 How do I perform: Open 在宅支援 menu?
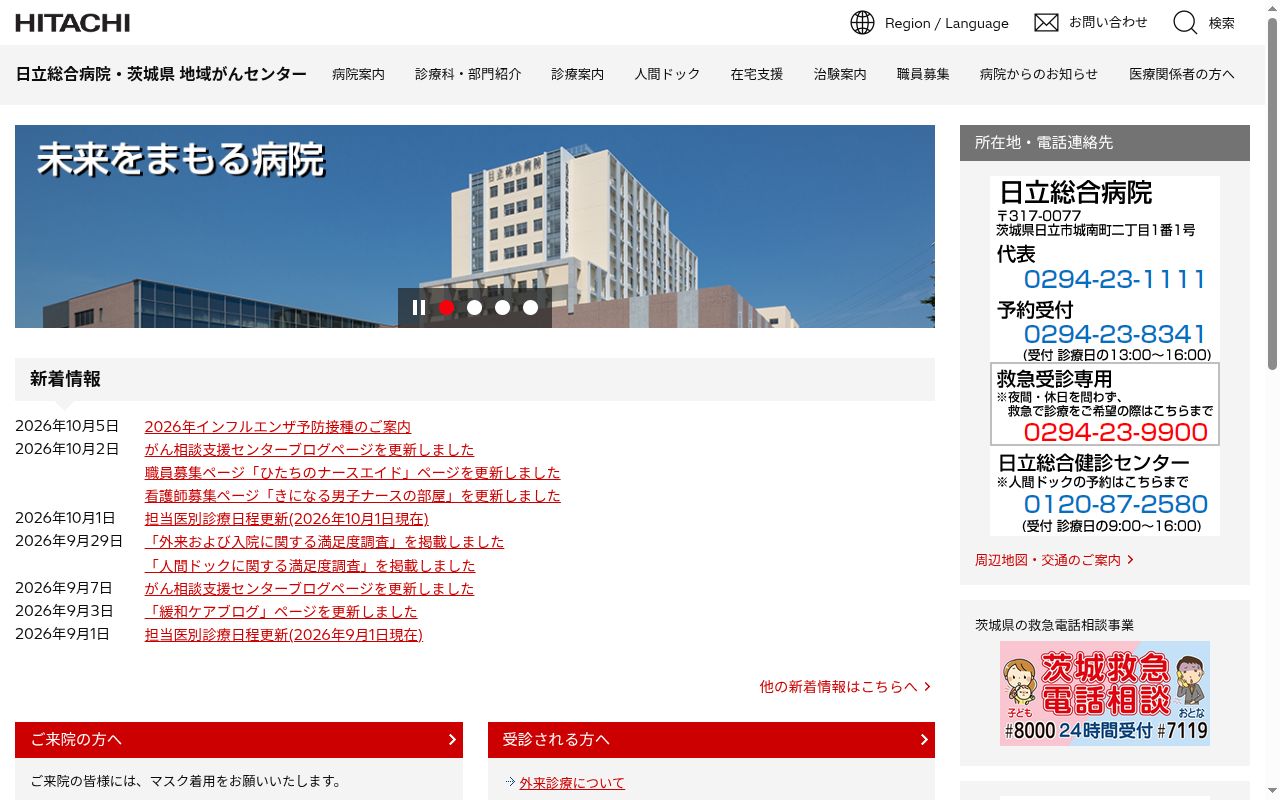pyautogui.click(x=757, y=74)
